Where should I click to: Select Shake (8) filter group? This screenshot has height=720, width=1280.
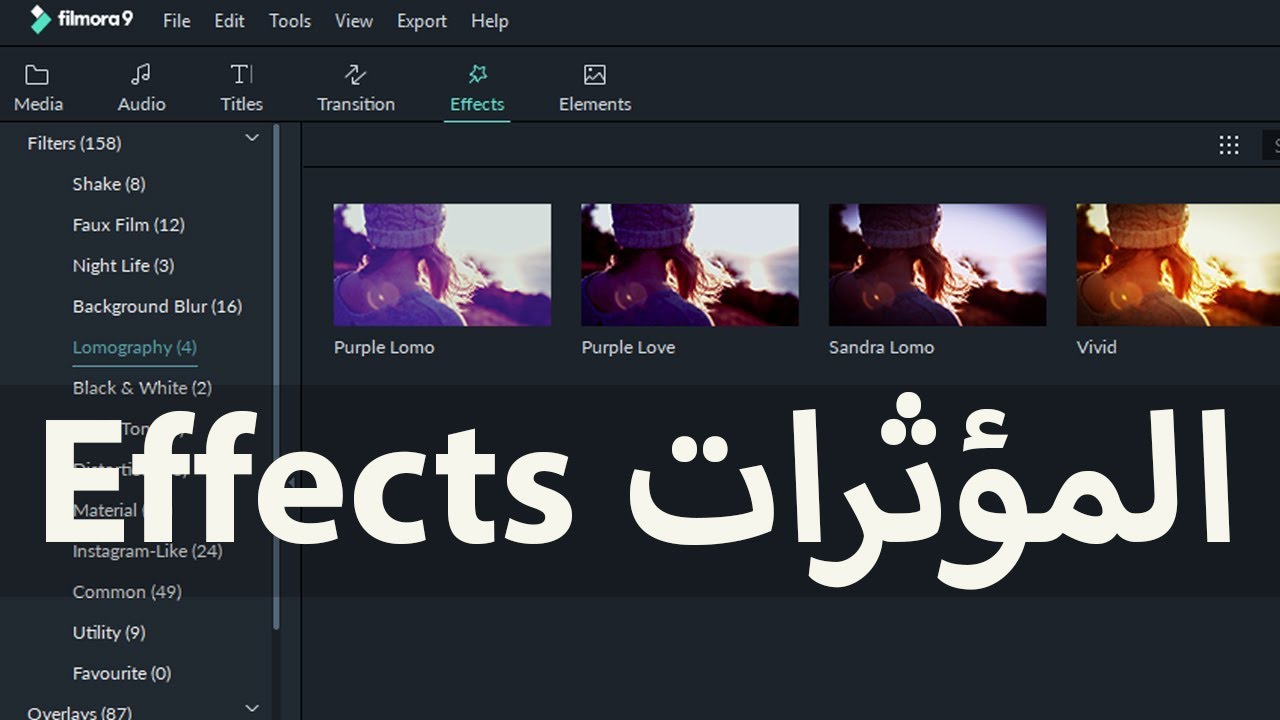click(x=109, y=184)
